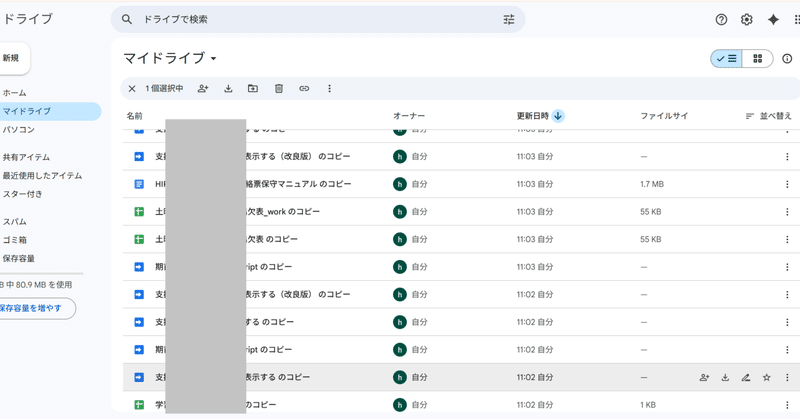Click the search magnifier icon
This screenshot has width=800, height=419.
click(127, 19)
